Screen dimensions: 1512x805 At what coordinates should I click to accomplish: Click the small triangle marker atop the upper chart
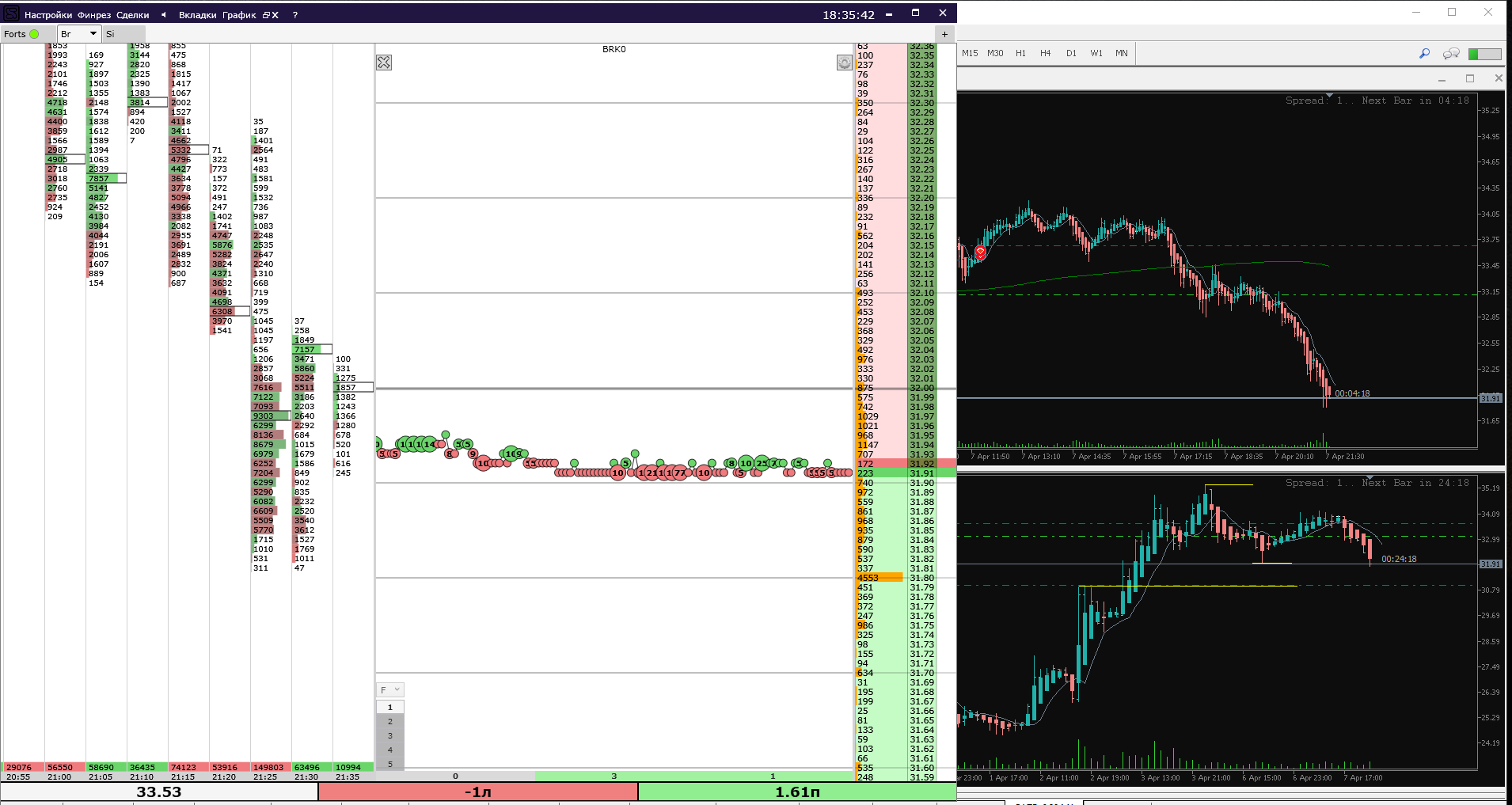point(1329,95)
